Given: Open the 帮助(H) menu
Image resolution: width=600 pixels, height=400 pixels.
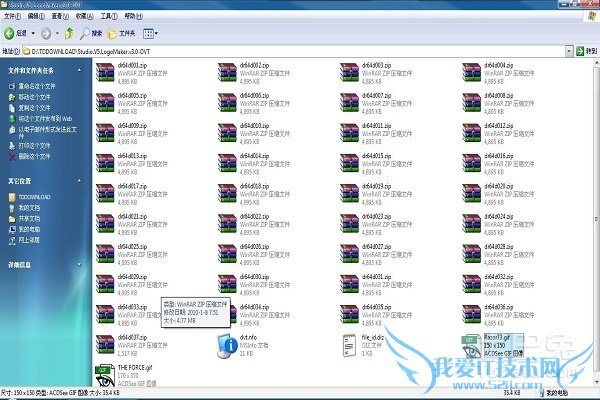Looking at the screenshot, I should pyautogui.click(x=134, y=16).
